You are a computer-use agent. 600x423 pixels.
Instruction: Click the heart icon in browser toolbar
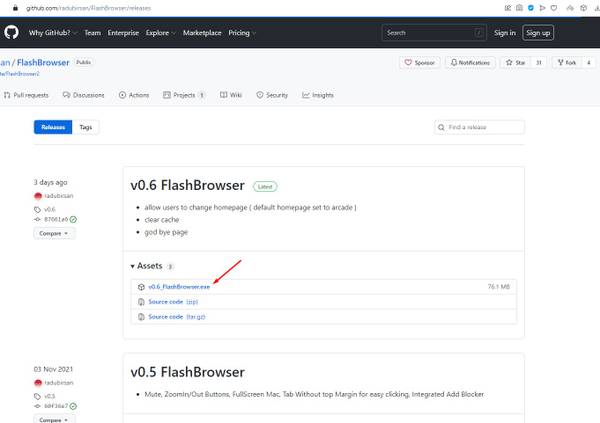[x=554, y=8]
